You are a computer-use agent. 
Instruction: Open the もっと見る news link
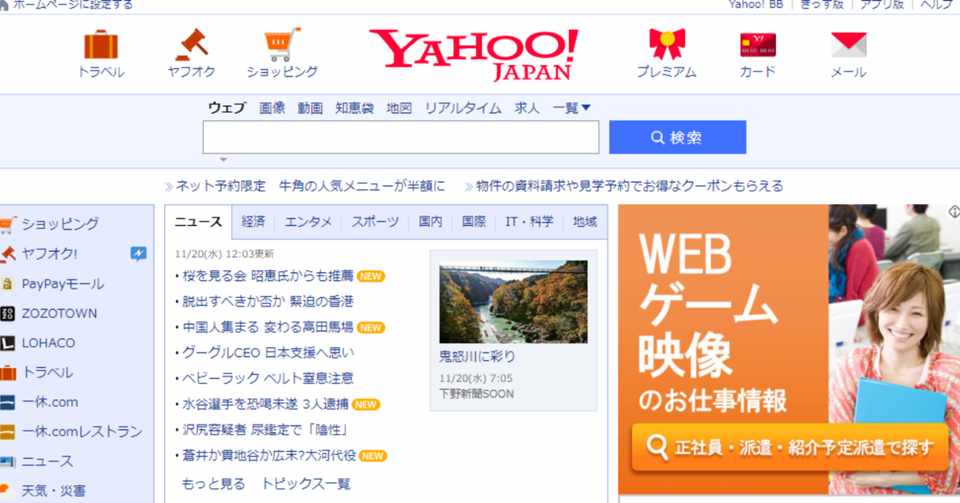tap(214, 483)
